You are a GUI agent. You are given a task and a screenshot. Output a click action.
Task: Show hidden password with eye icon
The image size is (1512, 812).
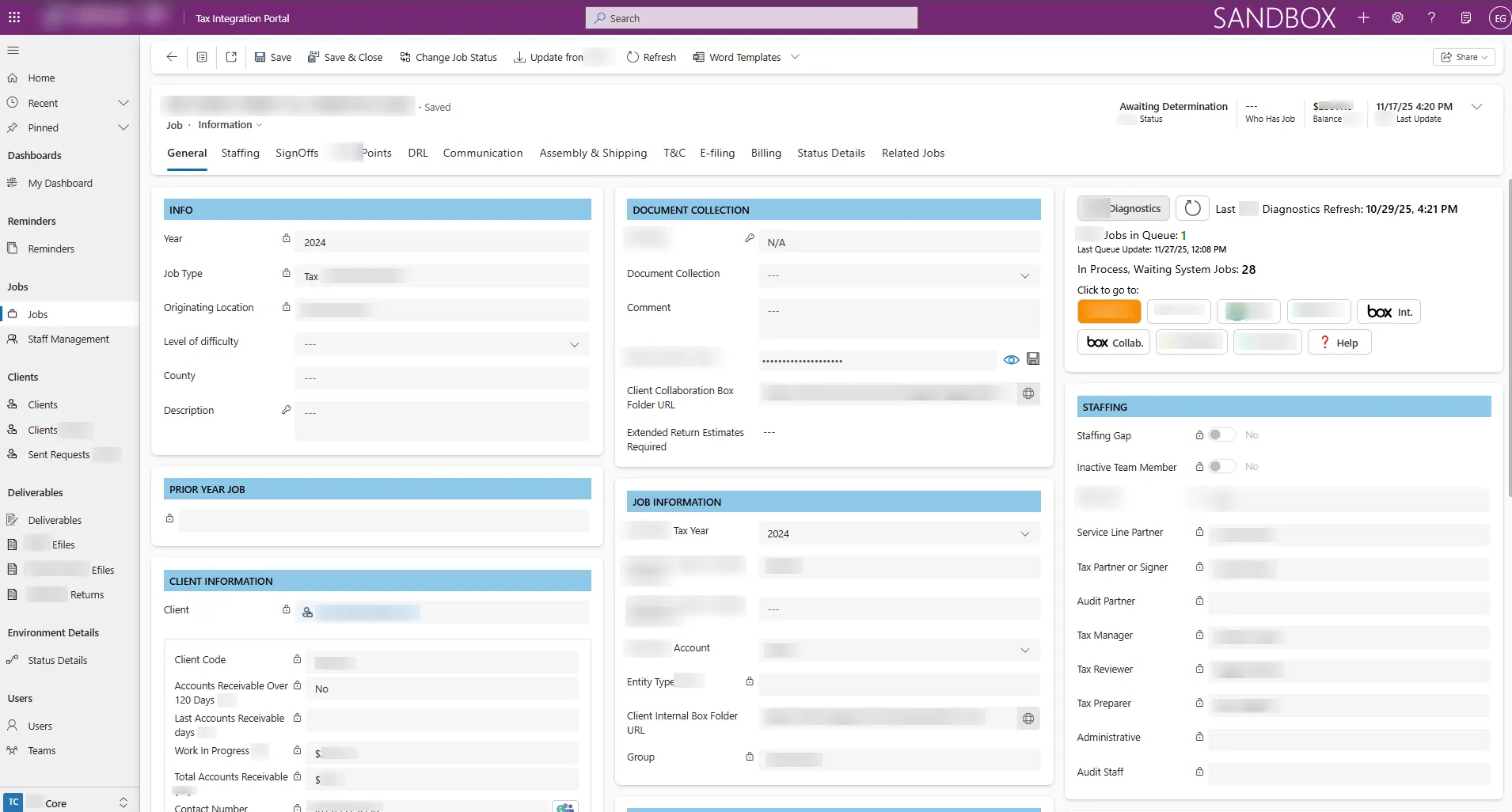click(x=1011, y=360)
